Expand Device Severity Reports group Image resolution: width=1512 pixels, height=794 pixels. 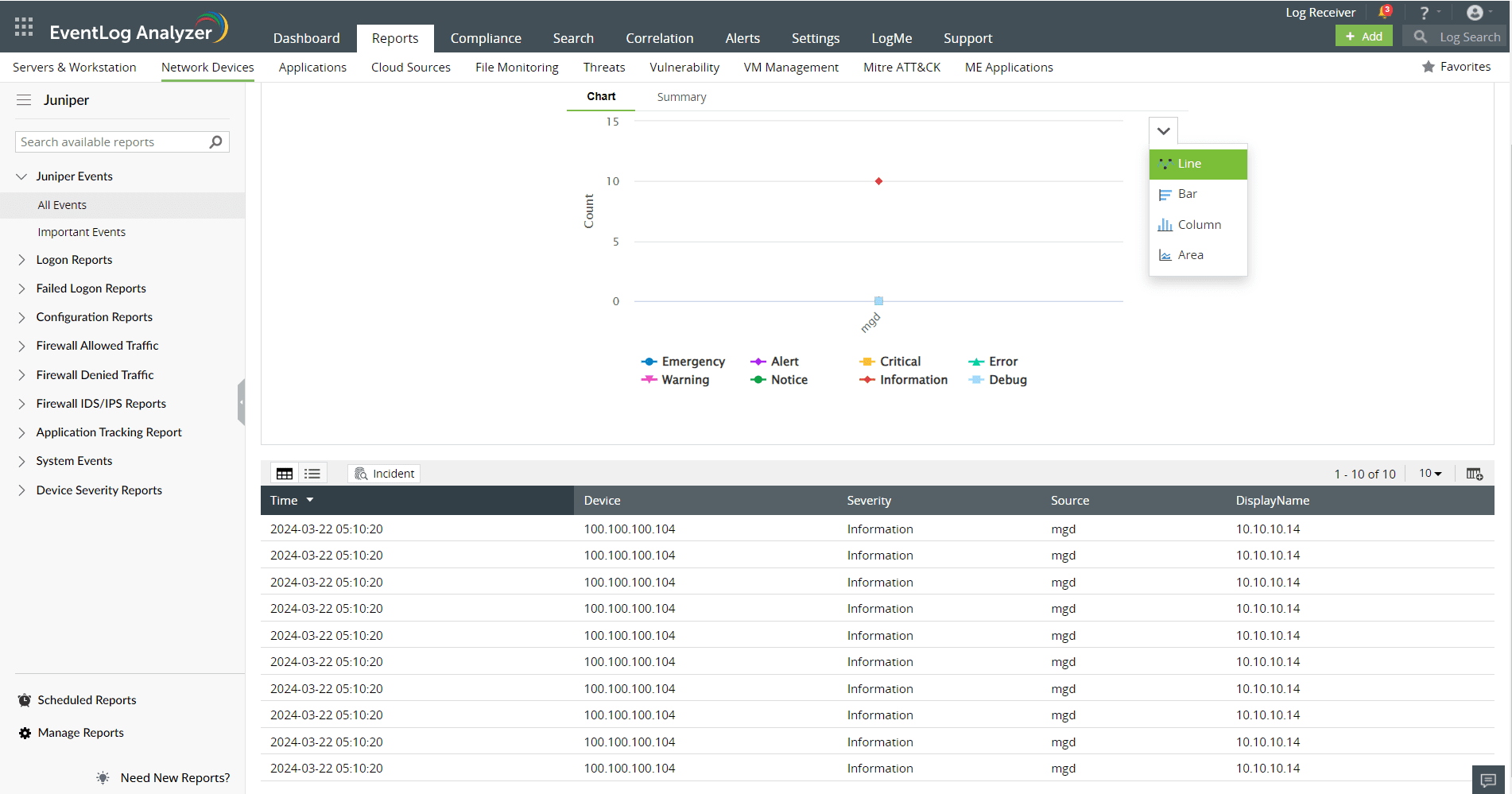[x=21, y=490]
